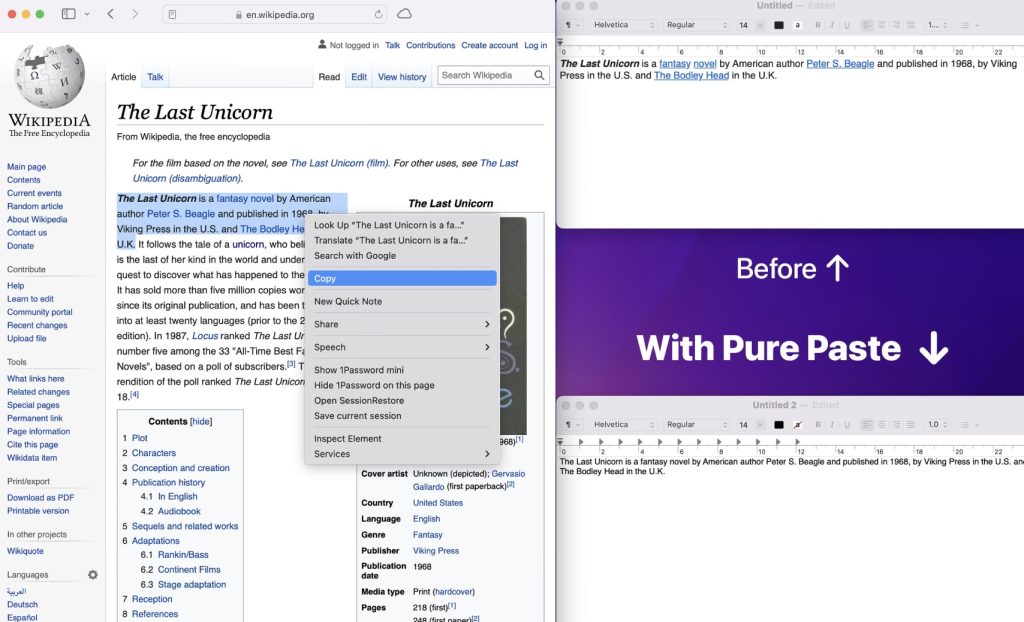The image size is (1024, 622).
Task: Align left in the Untitled 2 window
Action: point(867,425)
